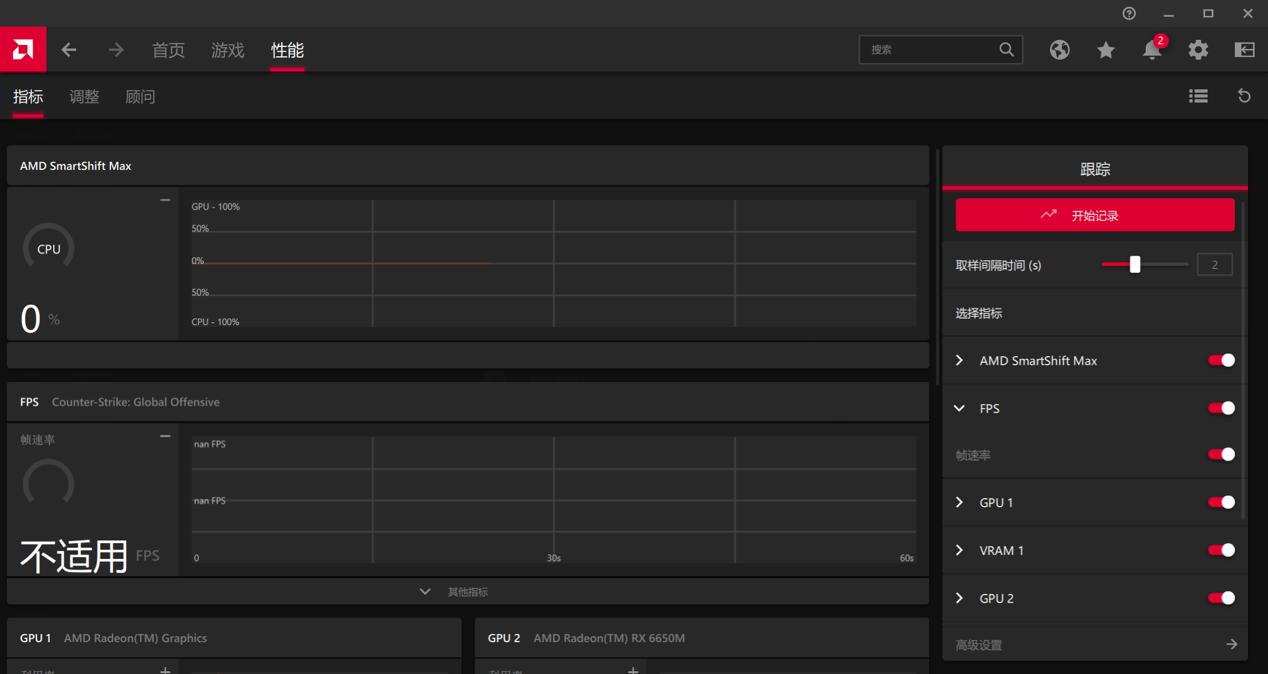The width and height of the screenshot is (1268, 674).
Task: Click GPU 1 AMD Radeon(TM) Graphics header
Action: click(234, 638)
